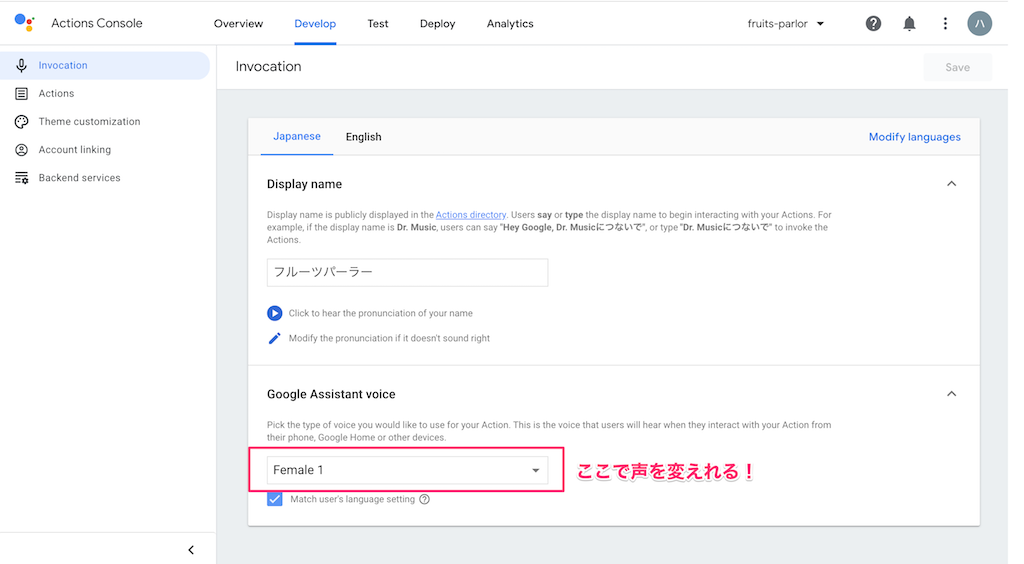Toggle Match user's language setting checkbox

click(x=274, y=499)
